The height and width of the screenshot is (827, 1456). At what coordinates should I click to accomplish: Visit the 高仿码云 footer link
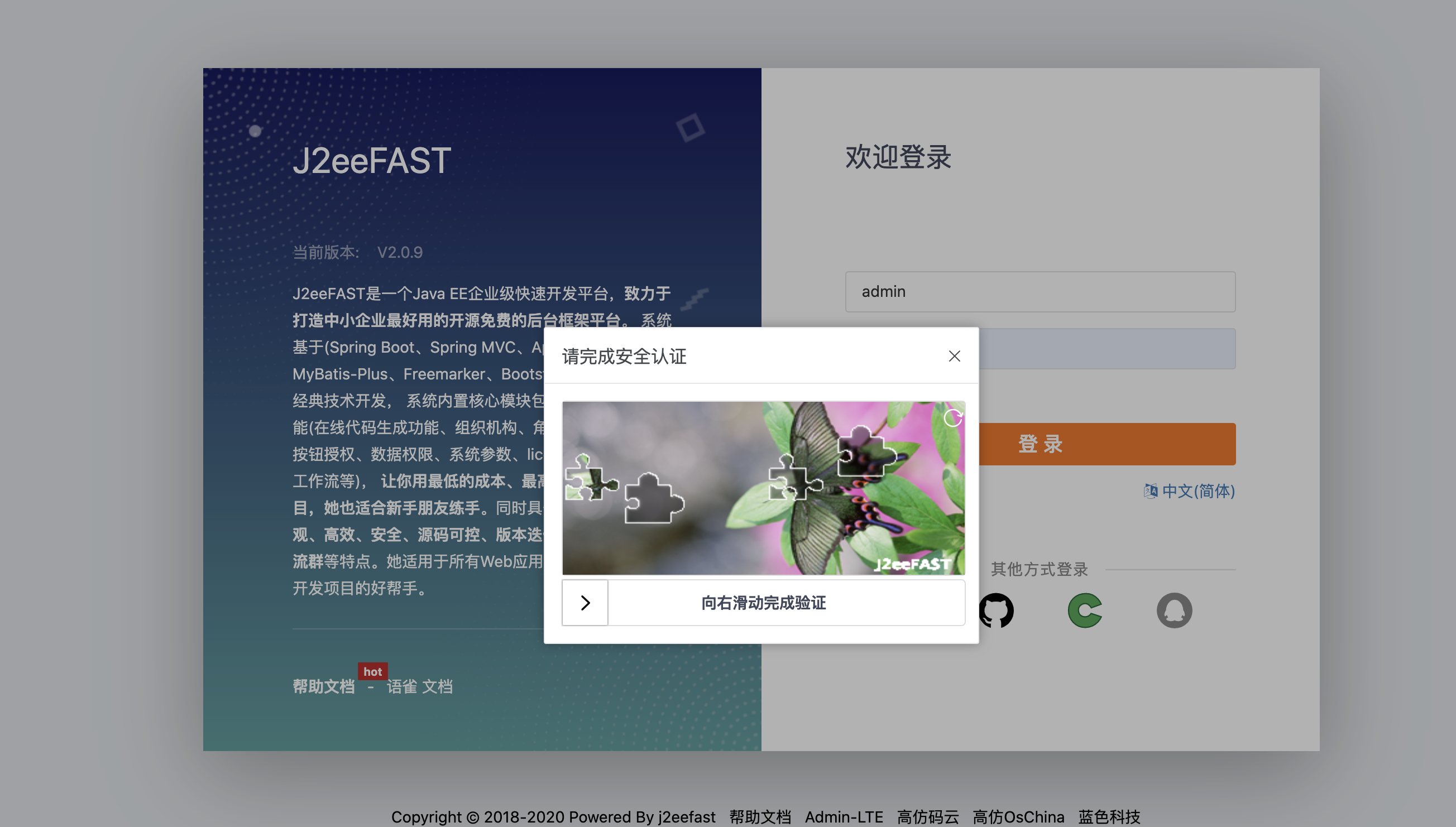928,817
